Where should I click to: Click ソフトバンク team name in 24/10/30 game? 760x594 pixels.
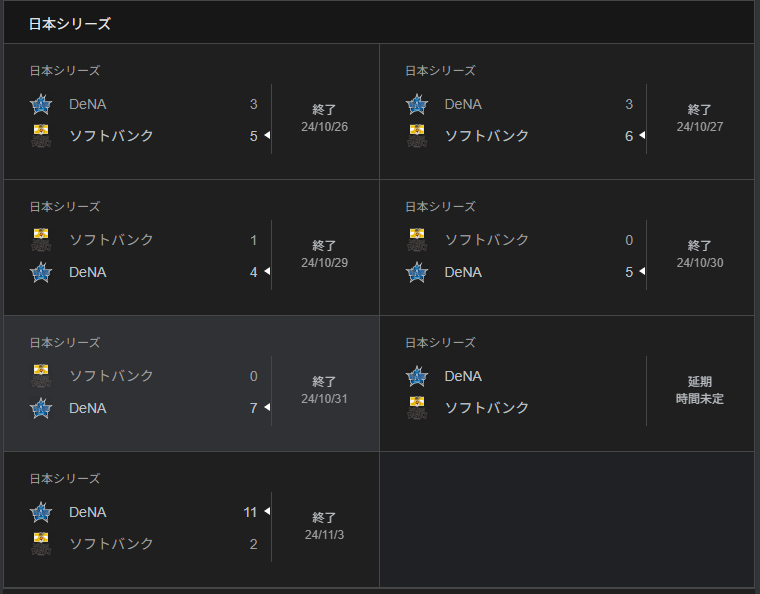[x=487, y=240]
